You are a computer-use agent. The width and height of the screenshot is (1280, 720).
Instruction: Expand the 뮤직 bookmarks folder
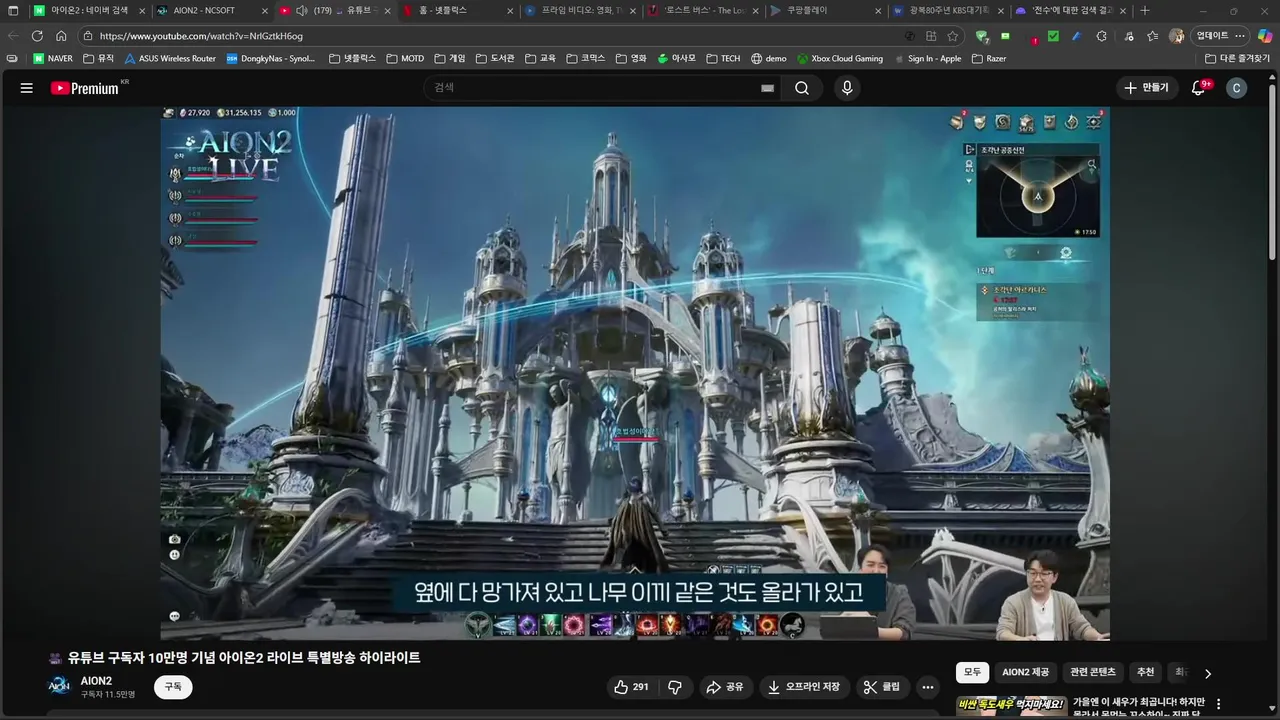pos(99,59)
